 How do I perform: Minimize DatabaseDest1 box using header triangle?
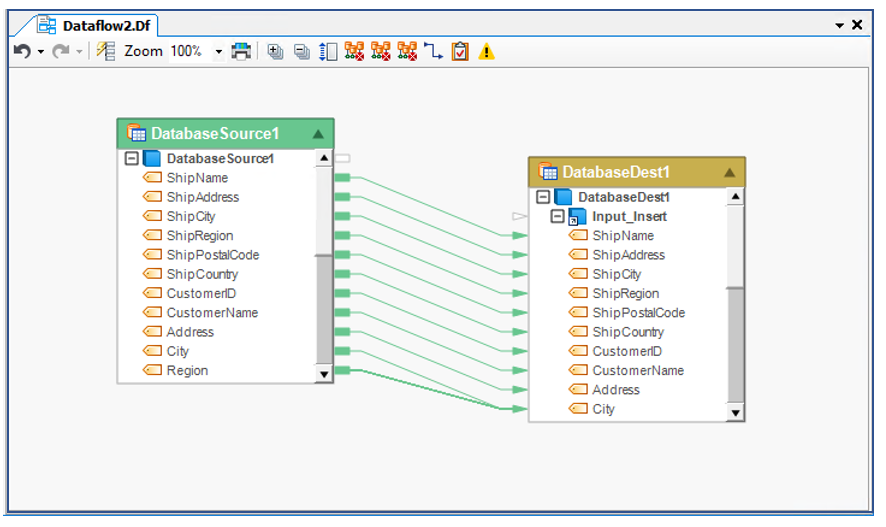729,172
